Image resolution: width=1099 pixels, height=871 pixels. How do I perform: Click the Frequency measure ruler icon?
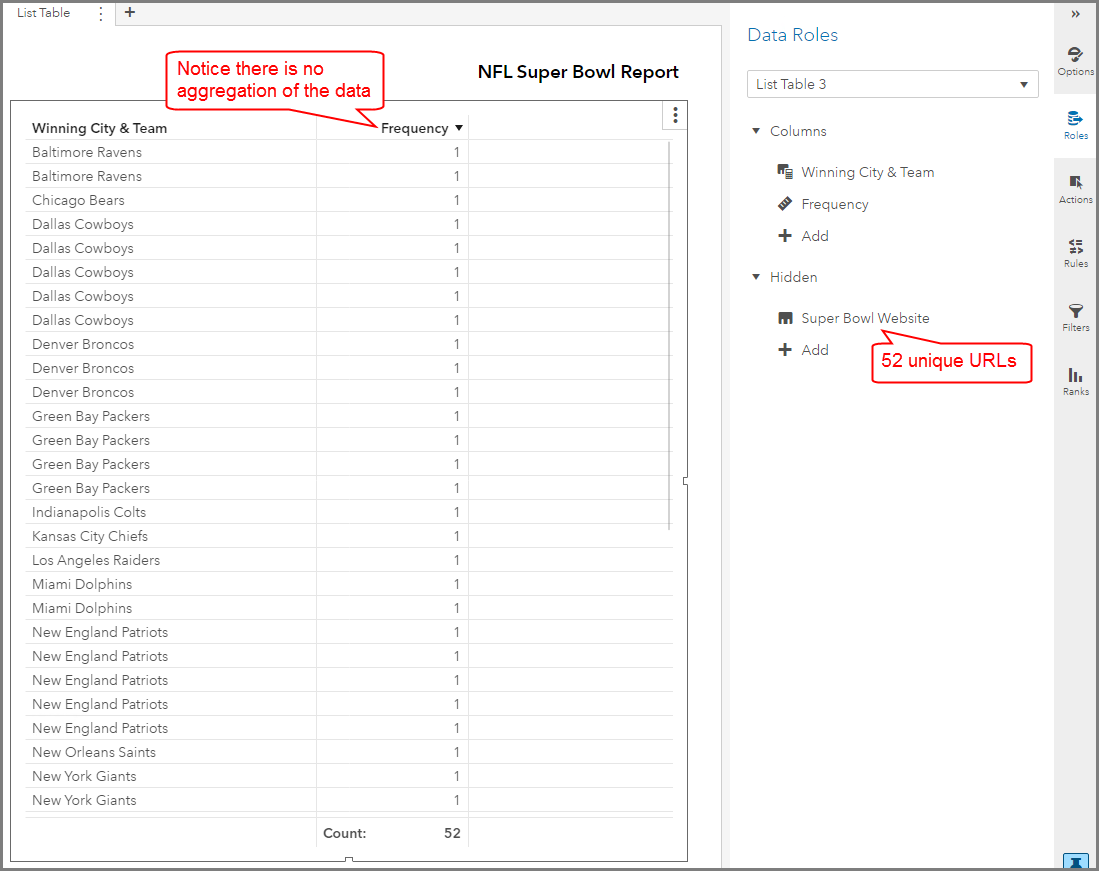coord(785,204)
